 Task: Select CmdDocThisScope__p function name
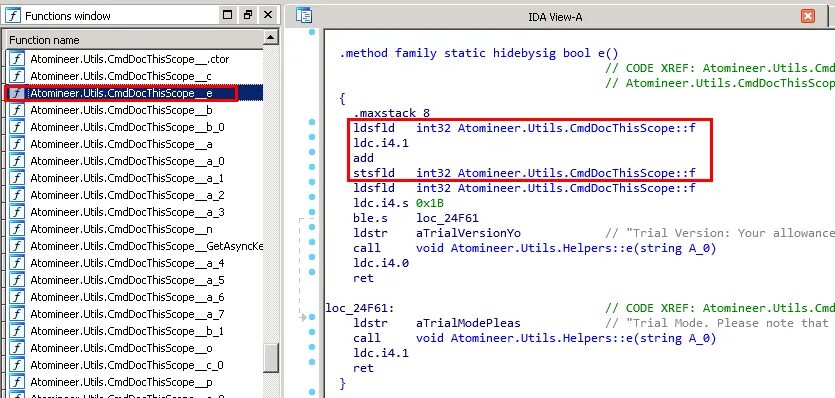coord(121,383)
